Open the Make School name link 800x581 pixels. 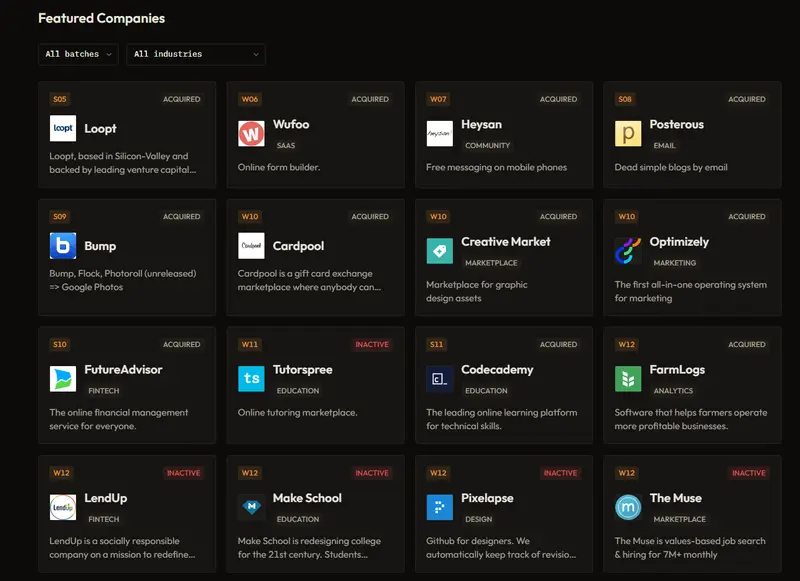point(307,498)
